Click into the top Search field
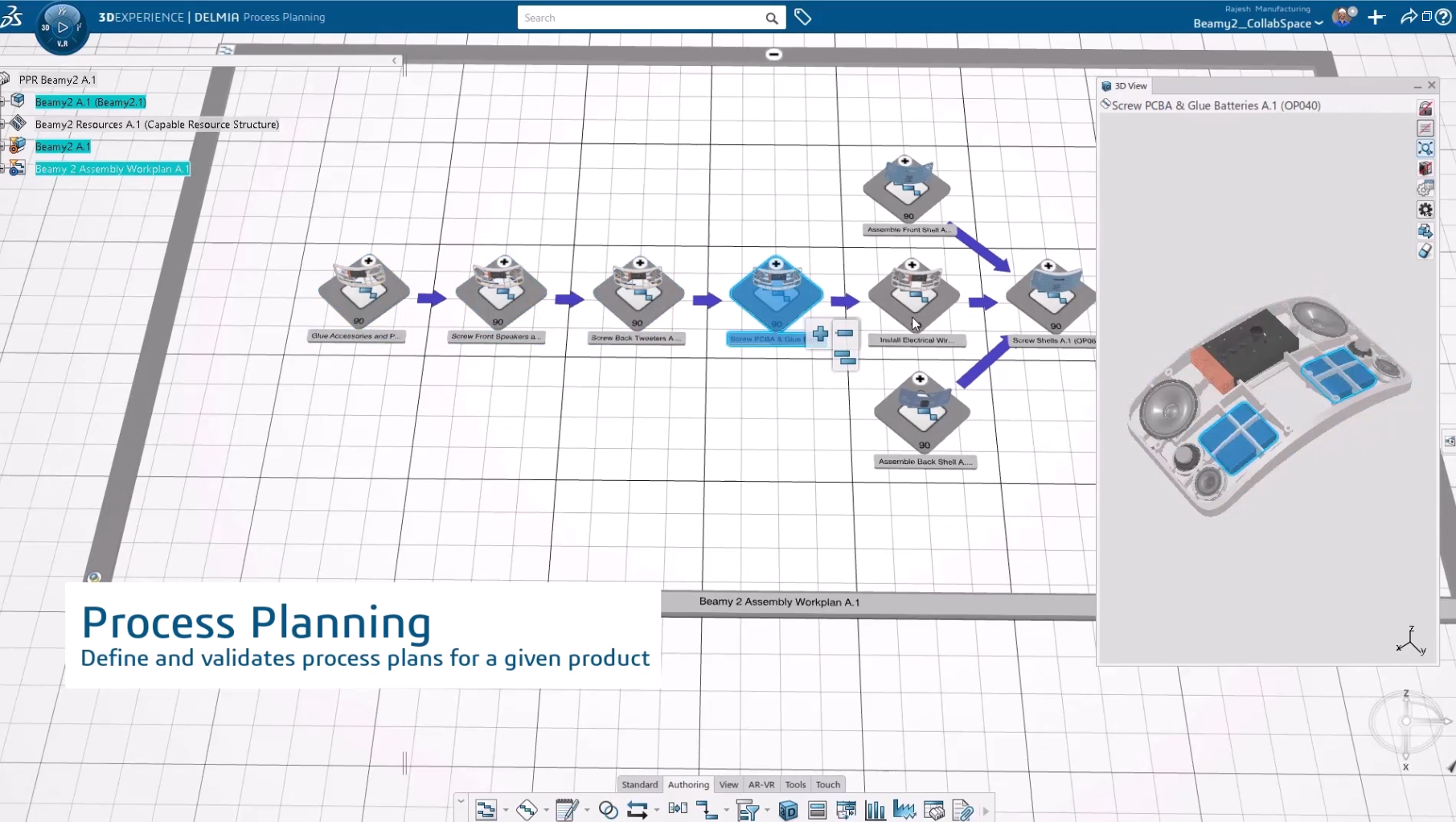This screenshot has height=822, width=1456. (639, 18)
